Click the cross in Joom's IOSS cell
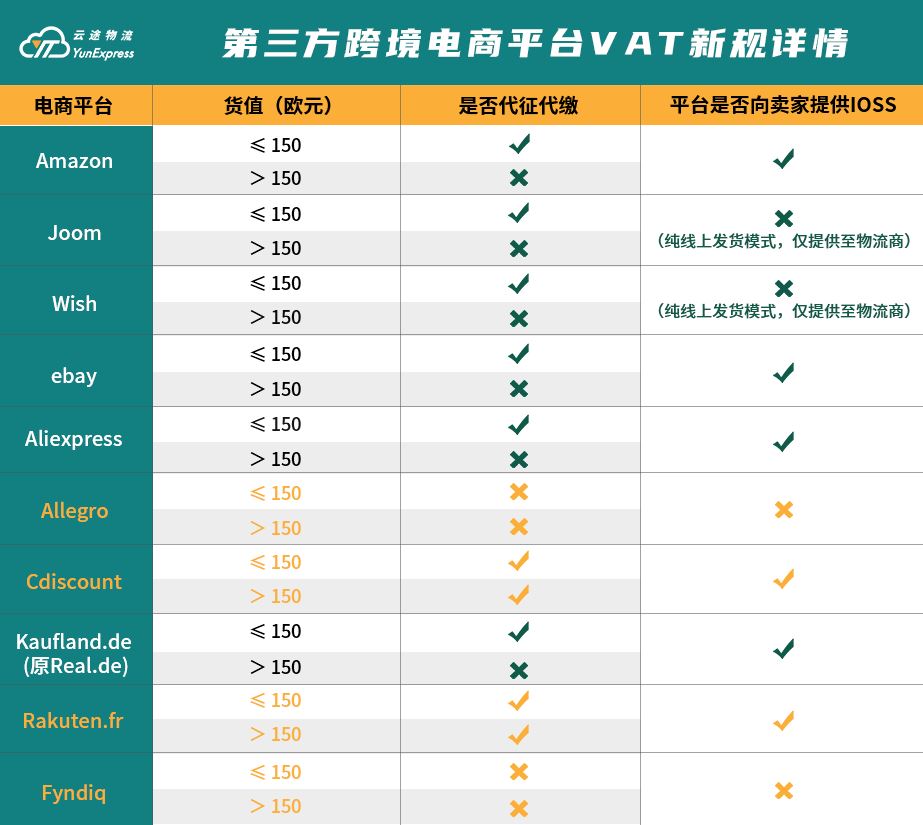Image resolution: width=923 pixels, height=825 pixels. pos(784,218)
